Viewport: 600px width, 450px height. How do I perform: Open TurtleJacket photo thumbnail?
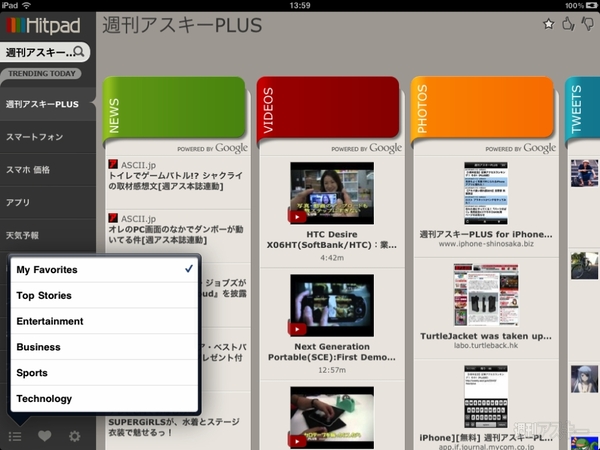[x=486, y=295]
